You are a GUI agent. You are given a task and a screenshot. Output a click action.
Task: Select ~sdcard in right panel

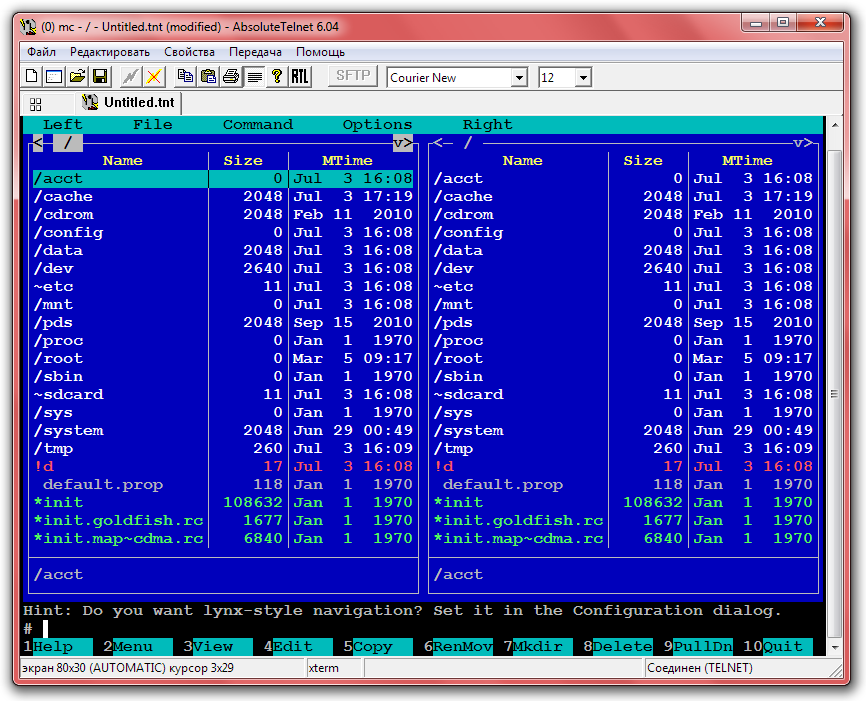click(623, 395)
